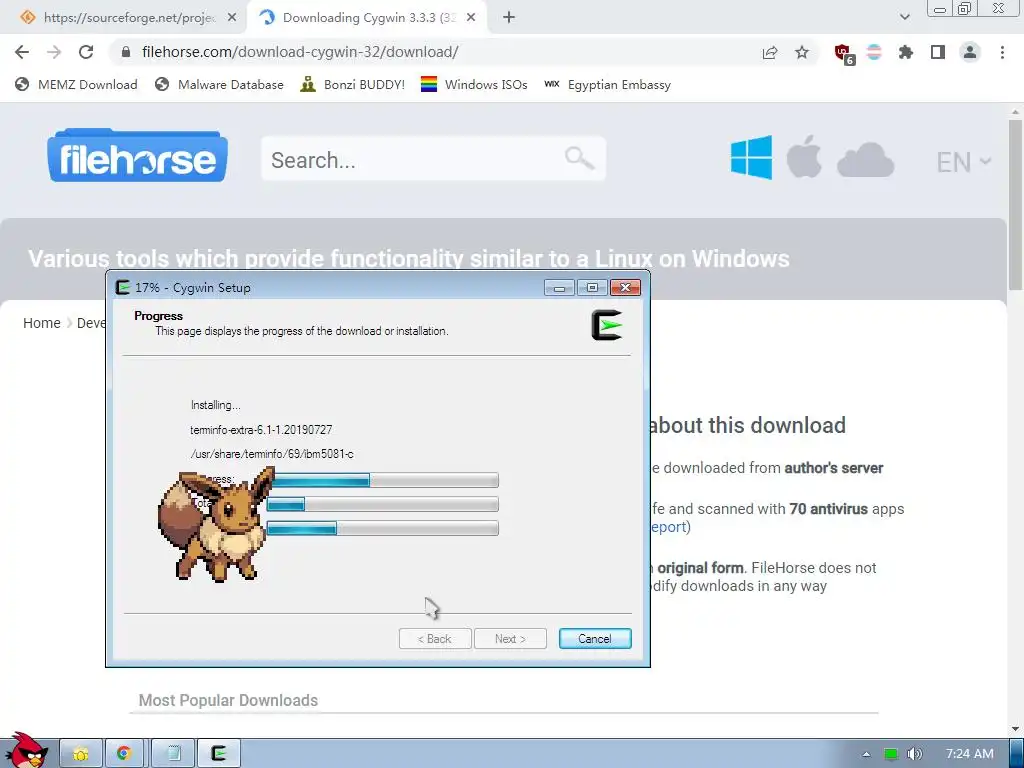Go back with the browser back arrow
Viewport: 1024px width, 768px height.
pos(22,52)
